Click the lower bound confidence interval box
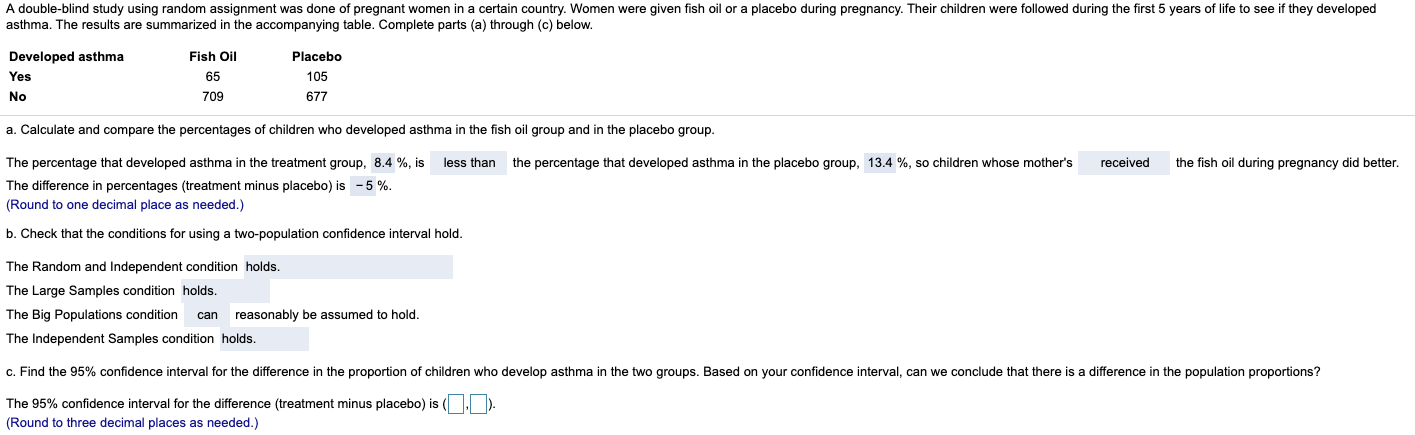 pyautogui.click(x=458, y=405)
